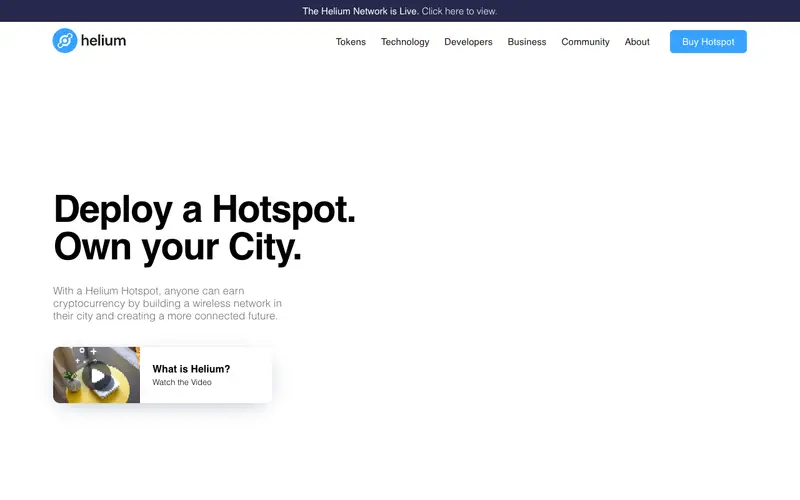The height and width of the screenshot is (500, 800).
Task: Open the Business menu
Action: (x=527, y=42)
